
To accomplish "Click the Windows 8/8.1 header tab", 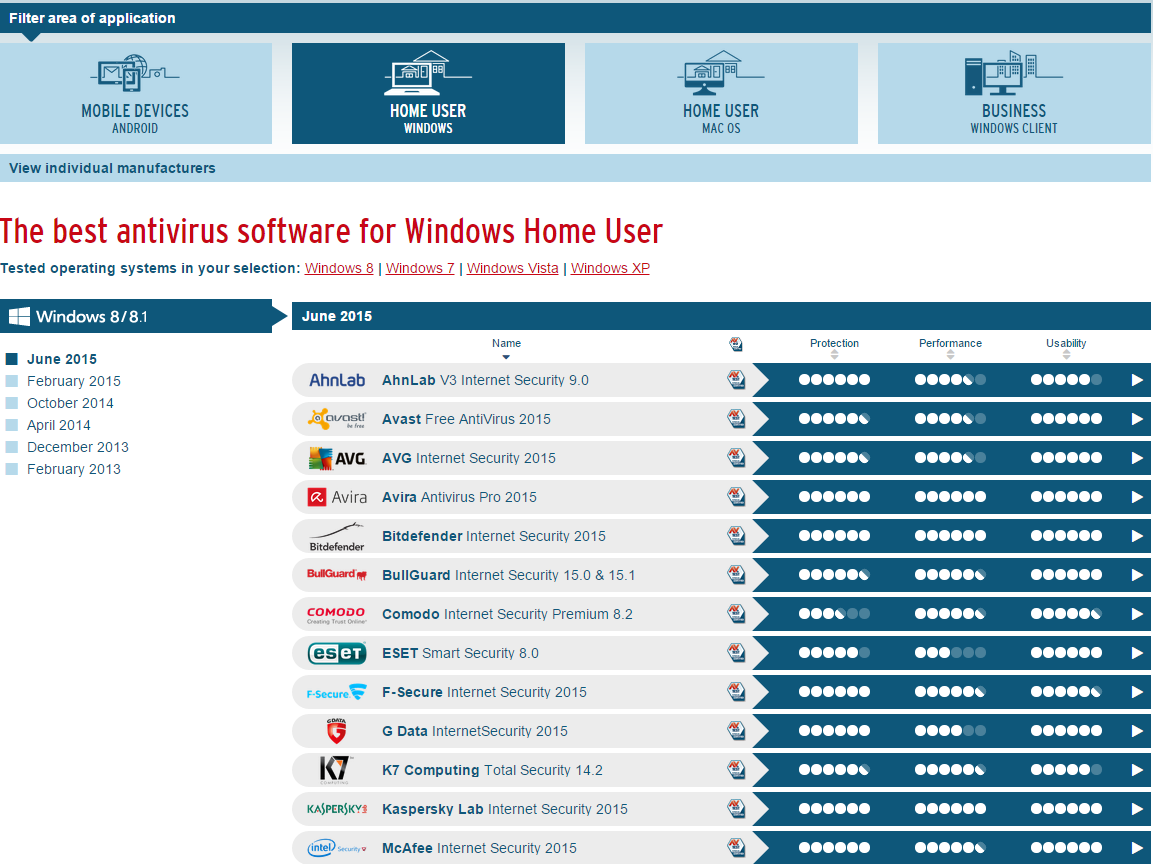I will [136, 316].
